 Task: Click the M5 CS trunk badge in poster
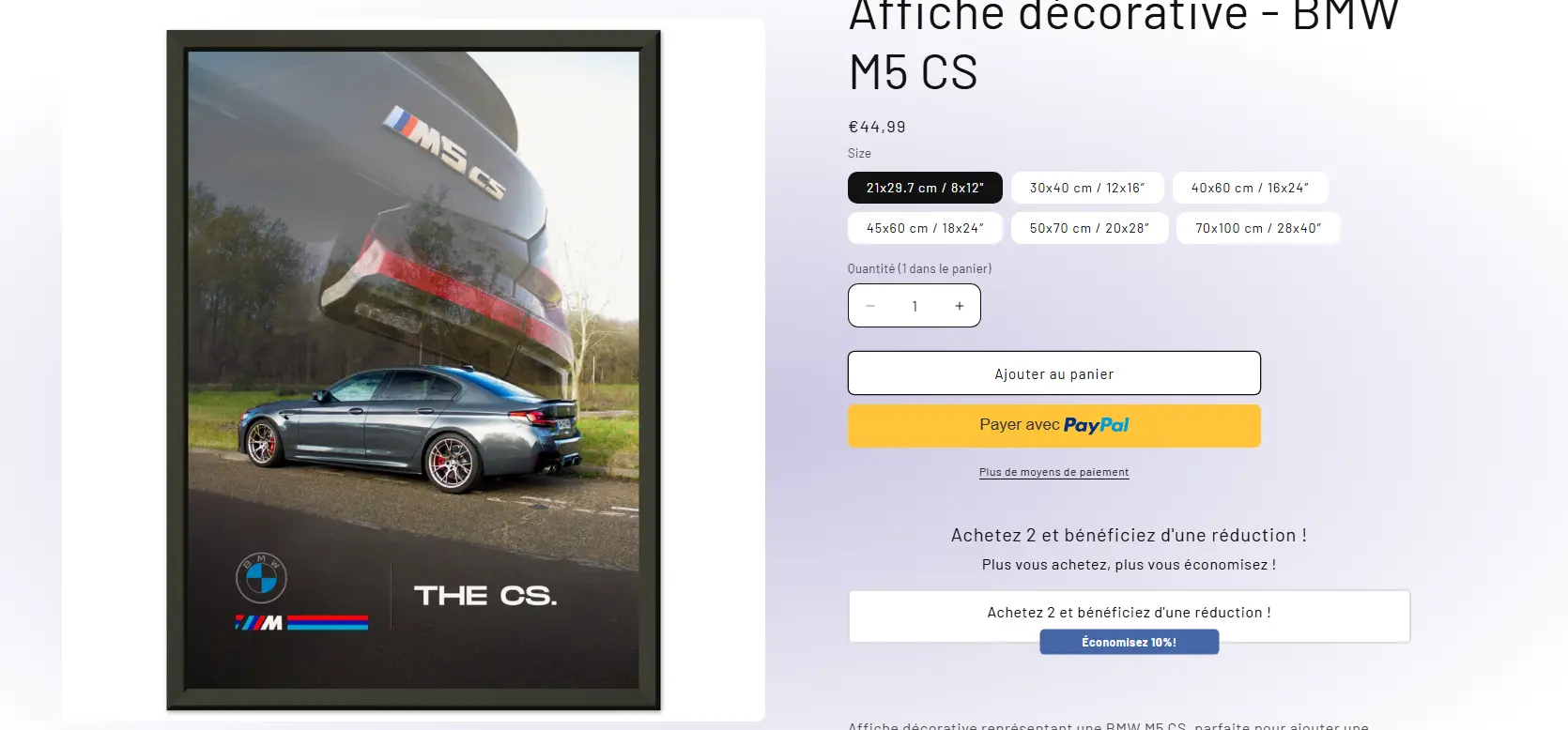point(445,151)
